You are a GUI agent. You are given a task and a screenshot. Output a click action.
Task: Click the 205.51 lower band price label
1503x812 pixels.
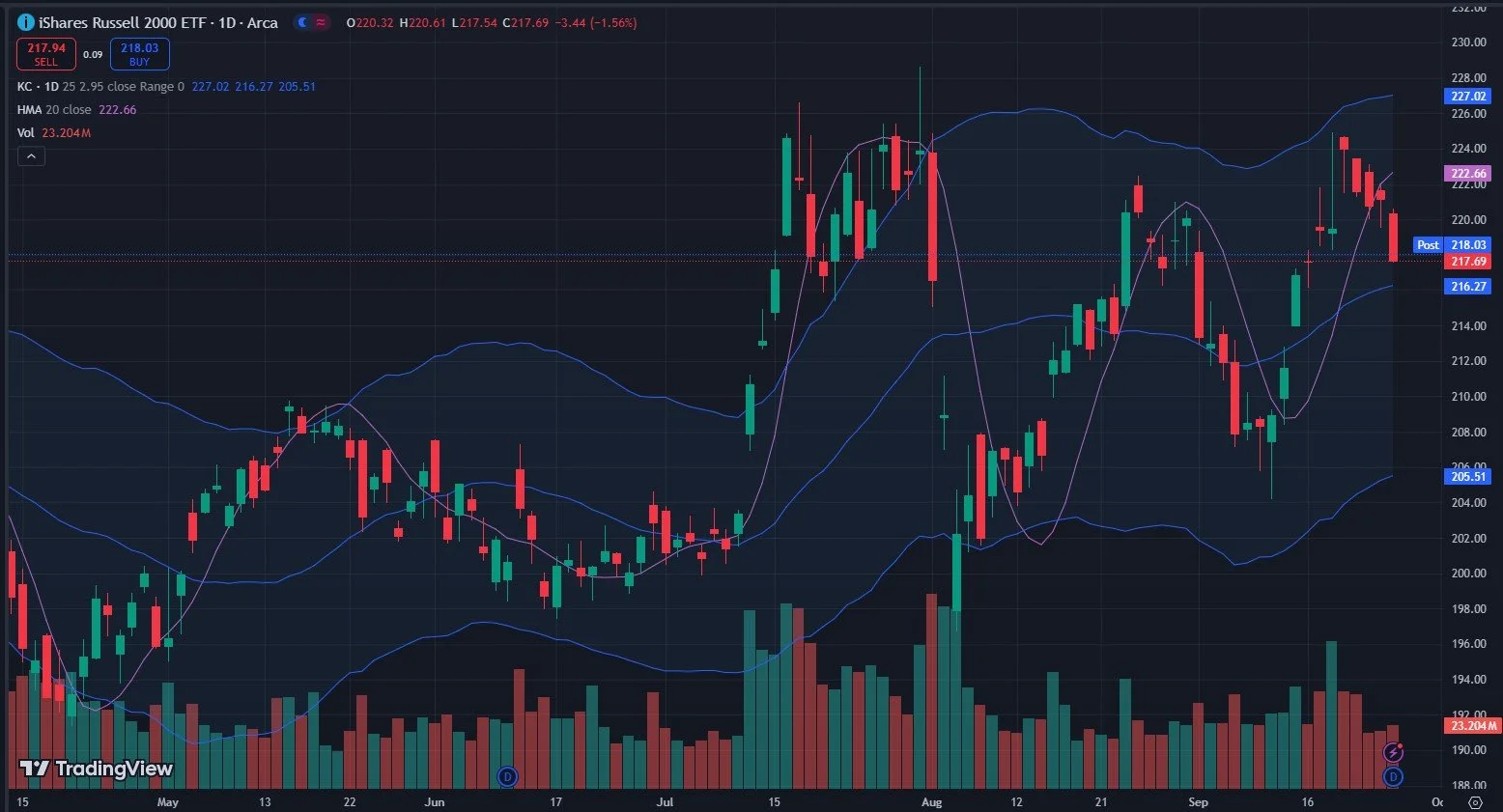pyautogui.click(x=1468, y=476)
